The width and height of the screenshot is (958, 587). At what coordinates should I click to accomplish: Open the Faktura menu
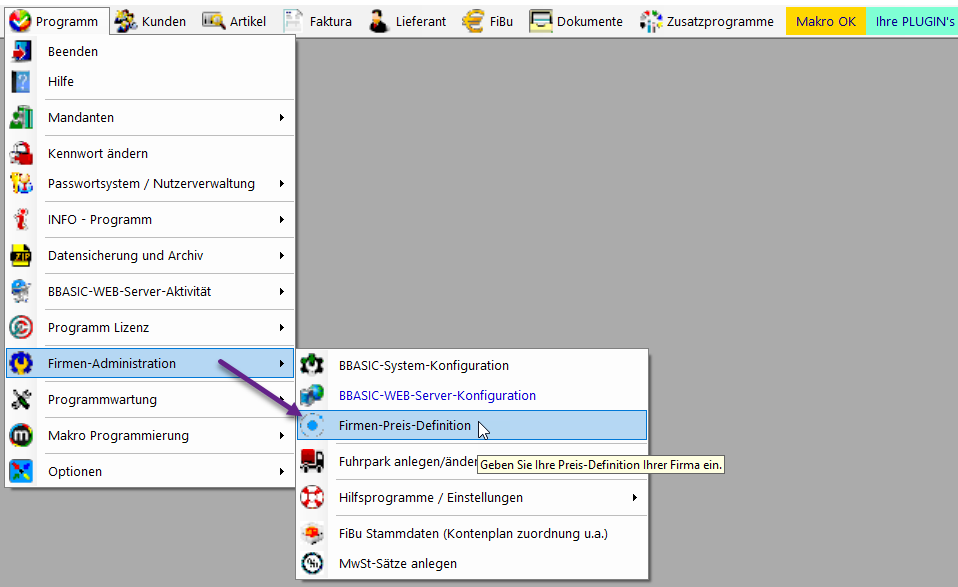click(318, 21)
